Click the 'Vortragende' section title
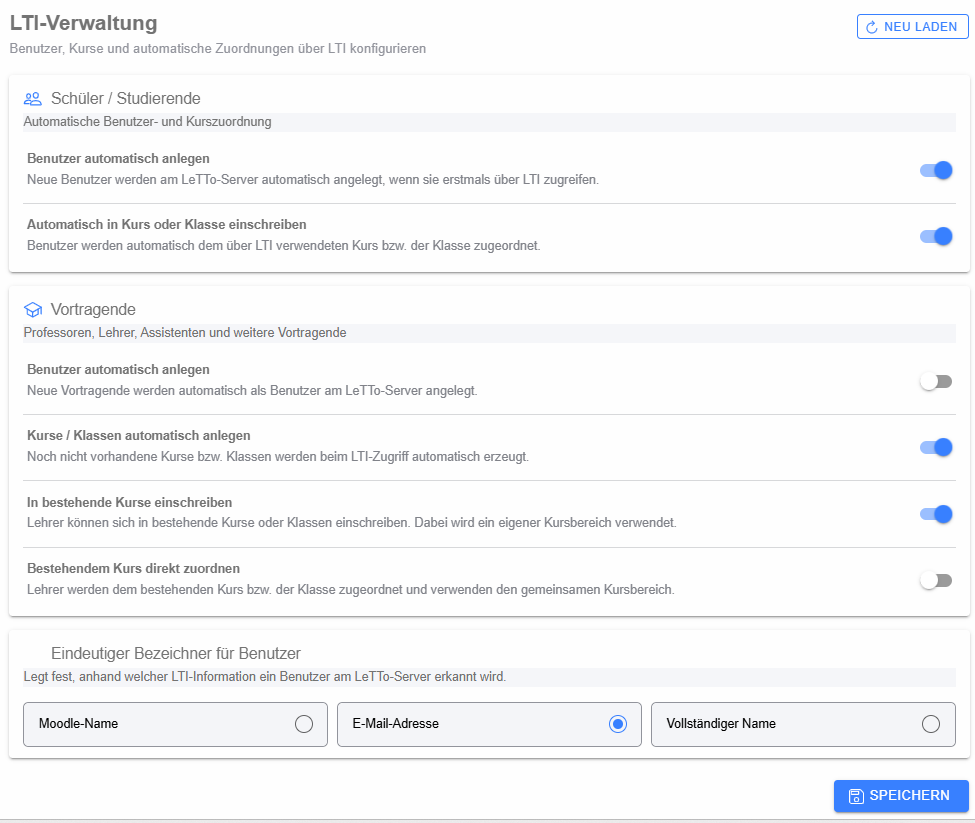Viewport: 975px width, 823px height. tap(93, 310)
